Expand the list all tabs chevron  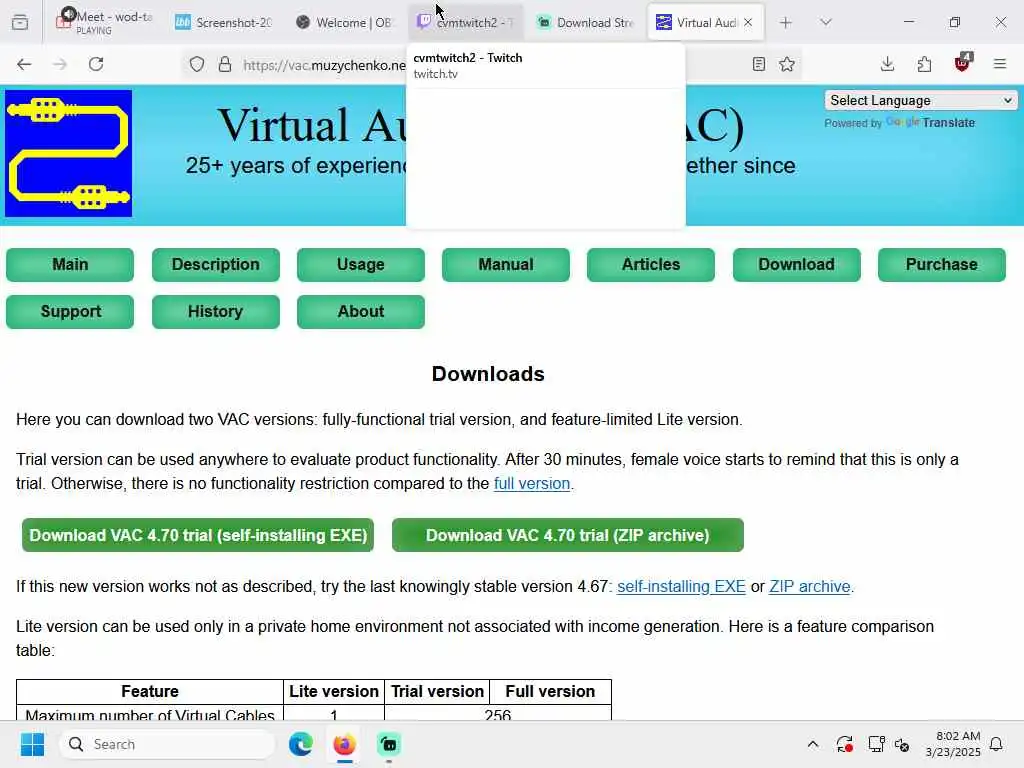(x=826, y=22)
